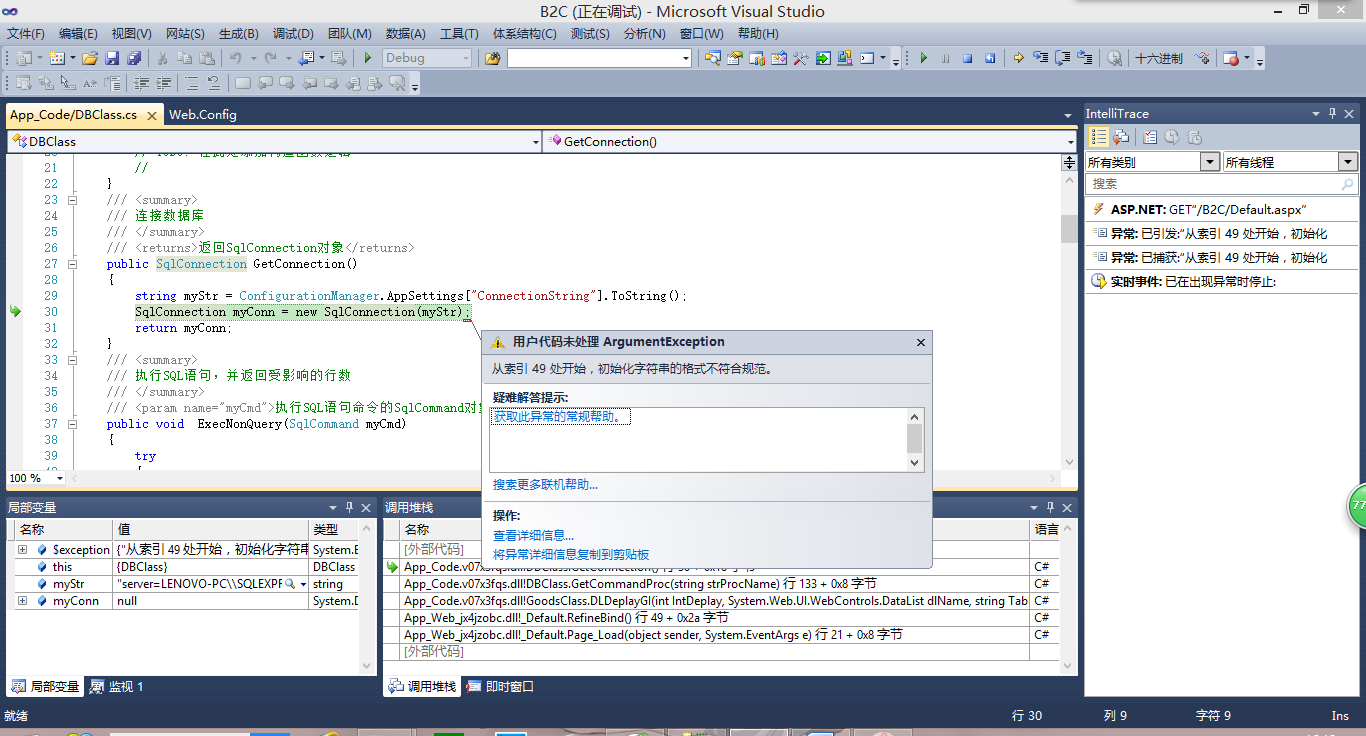Viewport: 1366px width, 736px height.
Task: Select IntelliTrace events view list icon
Action: 1099,137
